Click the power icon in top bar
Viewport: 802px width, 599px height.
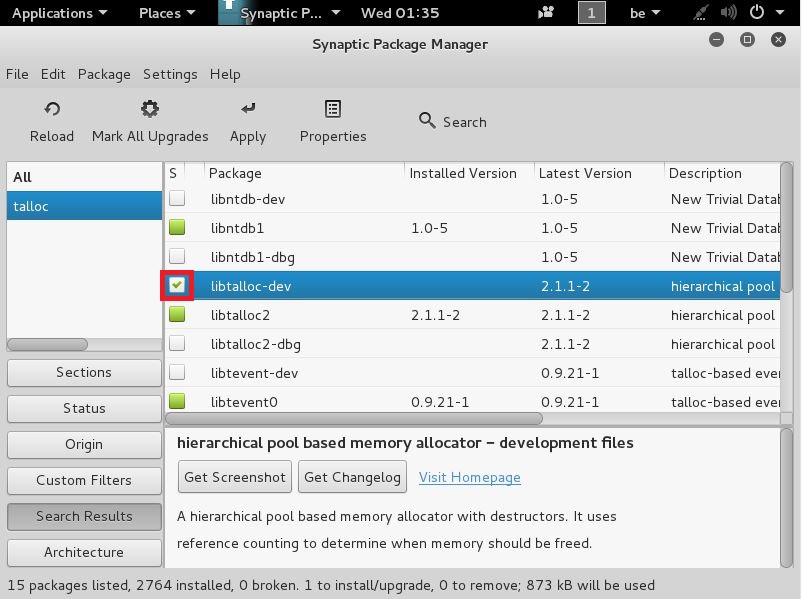756,12
